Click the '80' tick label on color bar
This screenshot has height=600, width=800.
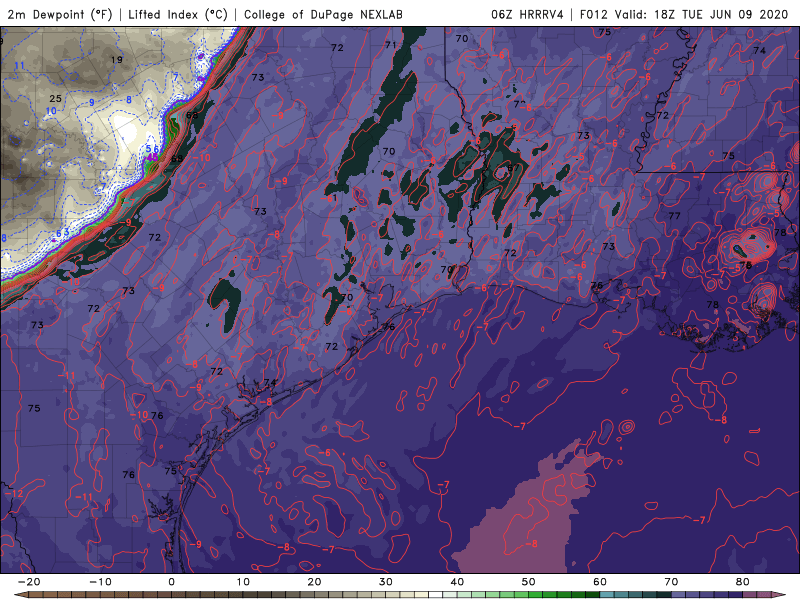click(x=743, y=582)
